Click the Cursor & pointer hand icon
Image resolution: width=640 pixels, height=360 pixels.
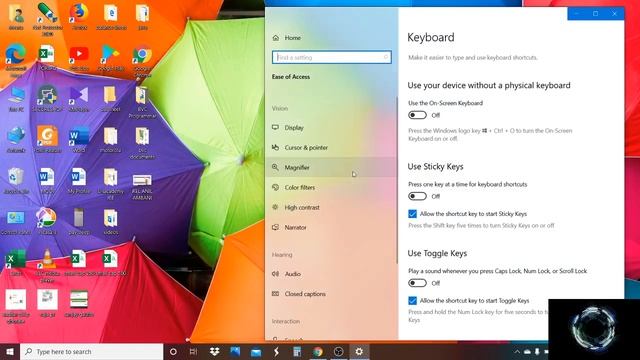click(276, 147)
